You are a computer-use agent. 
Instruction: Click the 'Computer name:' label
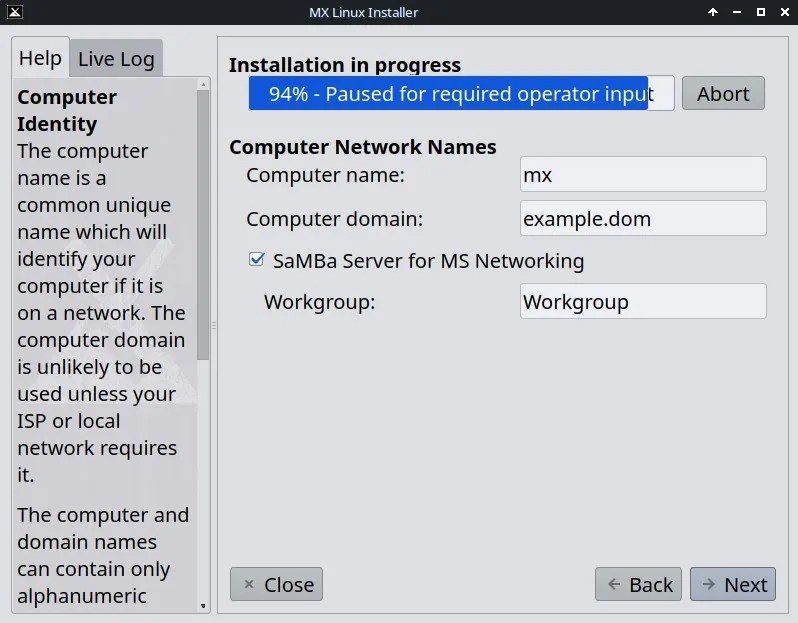pos(326,175)
